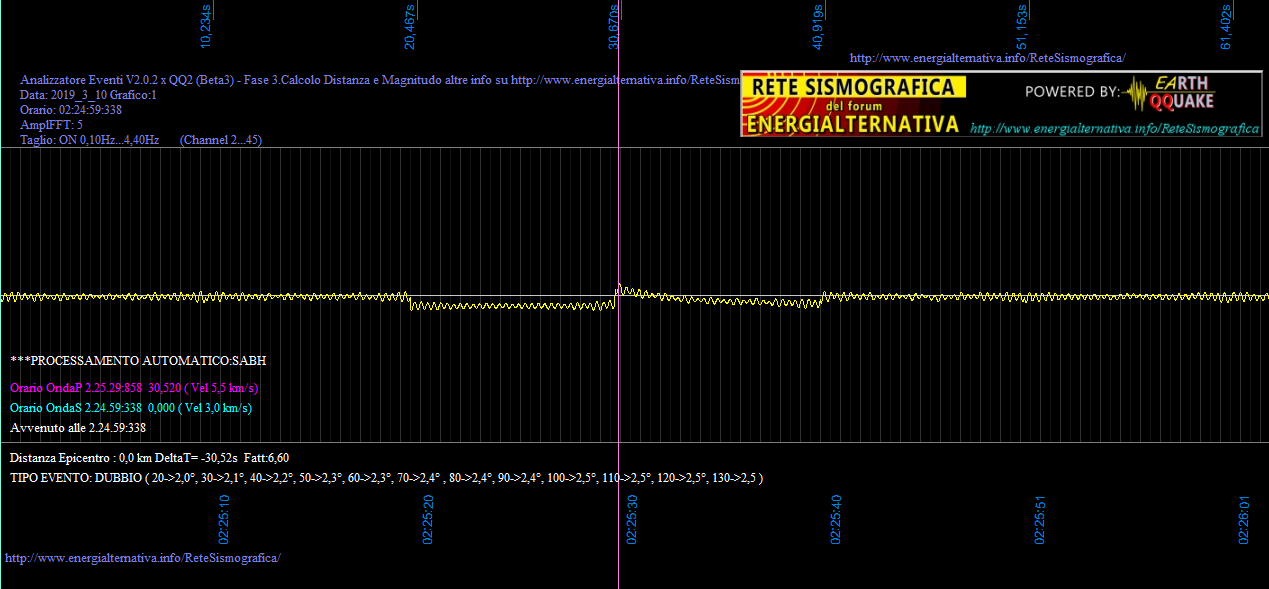Image resolution: width=1269 pixels, height=589 pixels.
Task: Click the Analizzatore Eventi V2.0.2 title line
Action: pyautogui.click(x=379, y=80)
